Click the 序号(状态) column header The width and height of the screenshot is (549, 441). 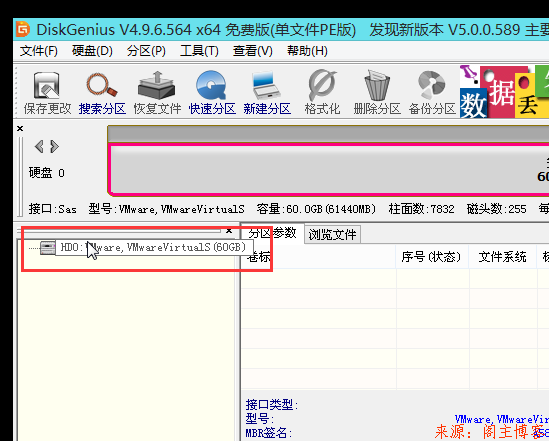[431, 257]
